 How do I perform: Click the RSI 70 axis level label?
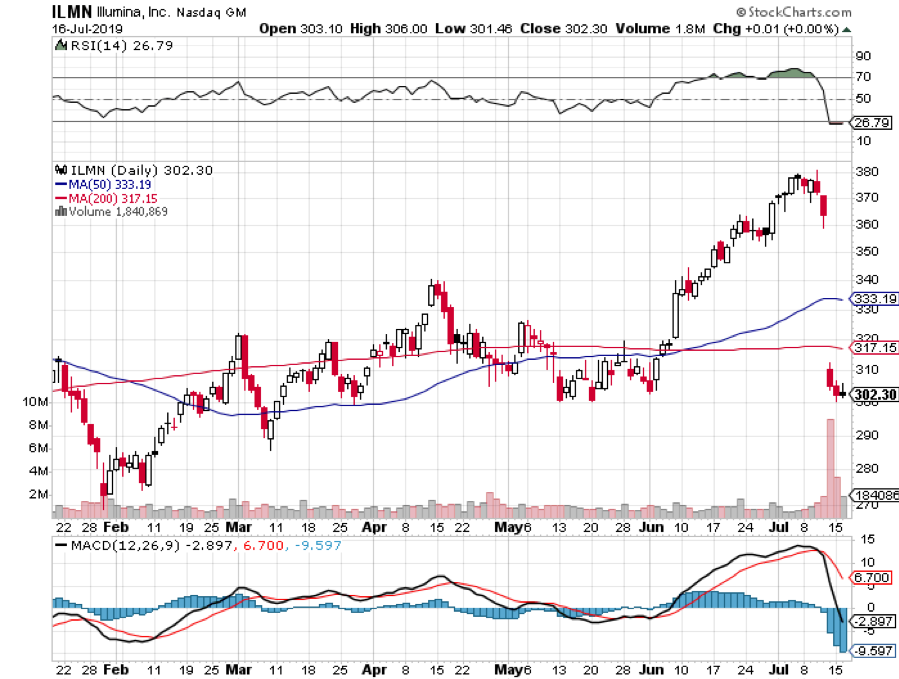[863, 76]
